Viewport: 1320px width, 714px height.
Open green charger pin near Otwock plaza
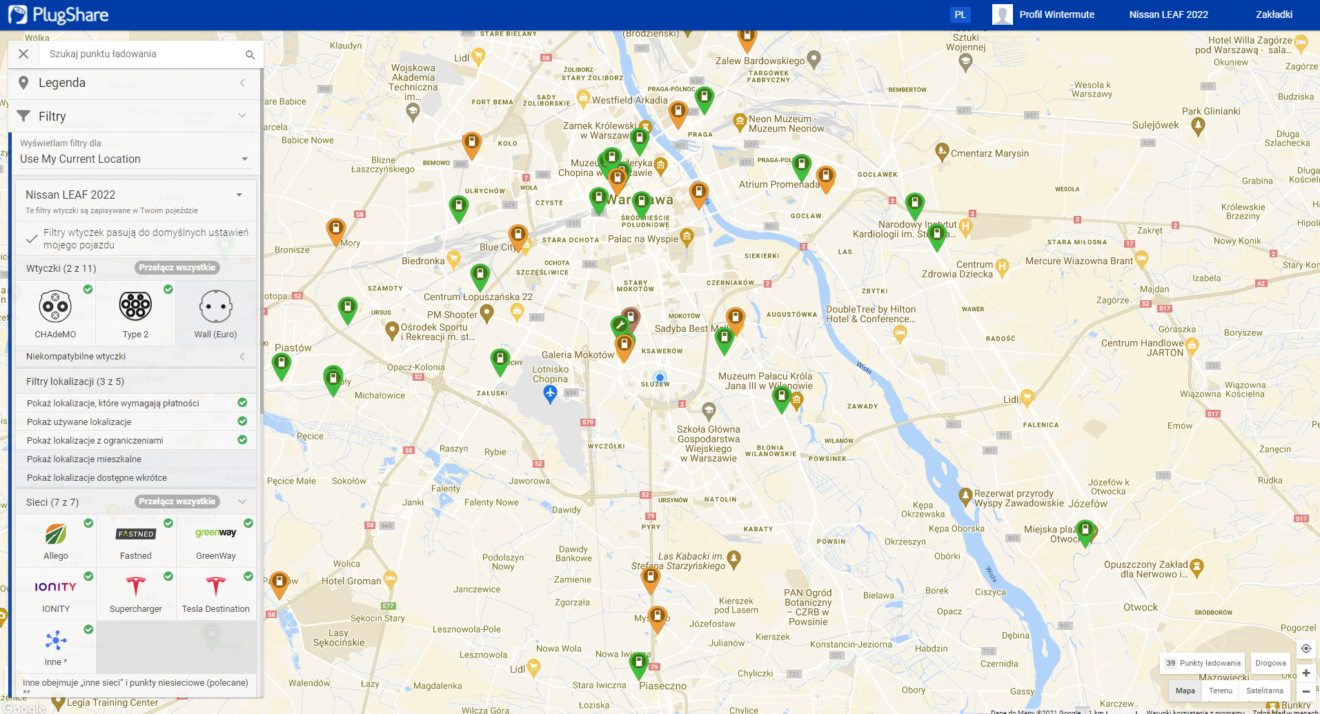tap(1085, 532)
